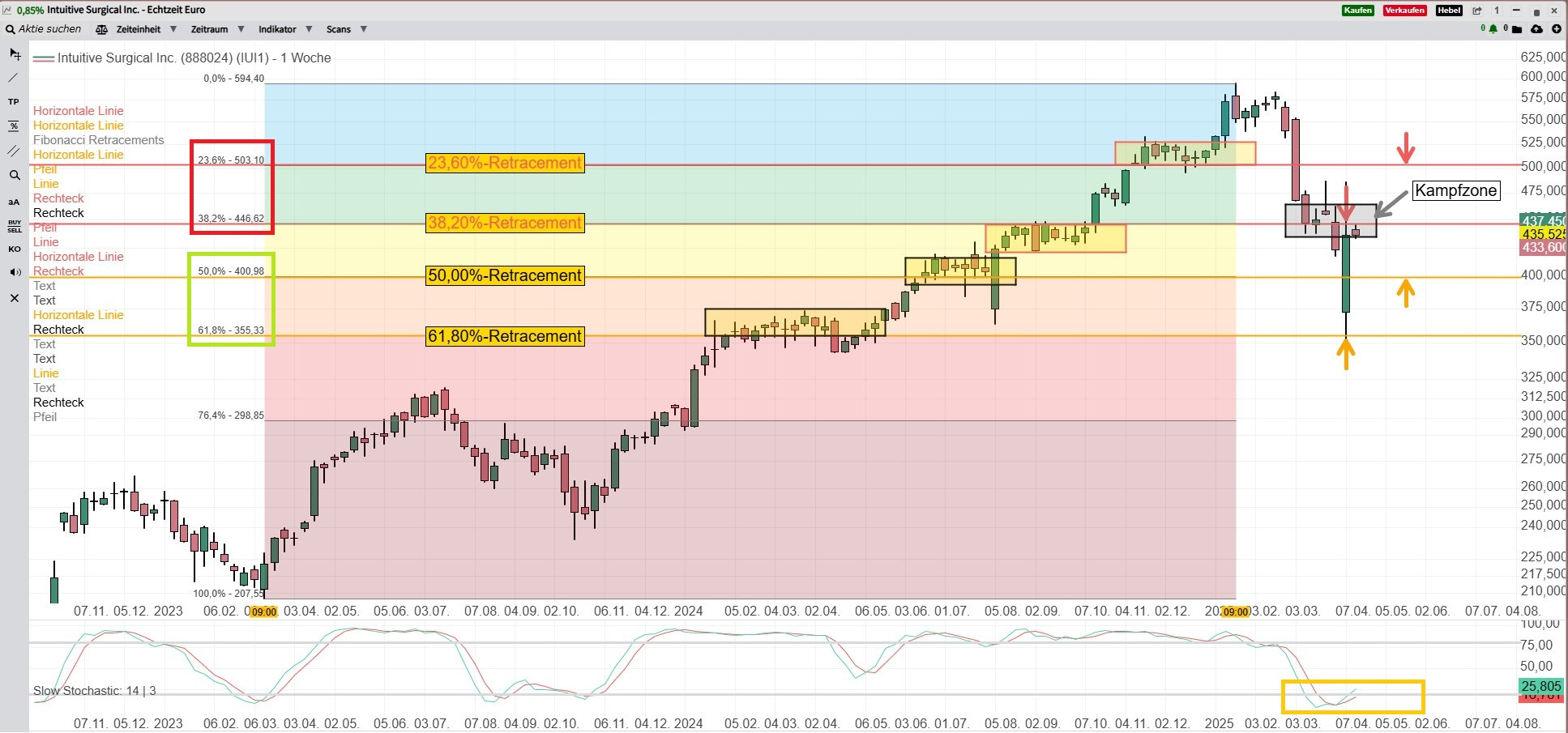Pick the trend line drawing tool
This screenshot has height=733, width=1568.
pos(13,78)
